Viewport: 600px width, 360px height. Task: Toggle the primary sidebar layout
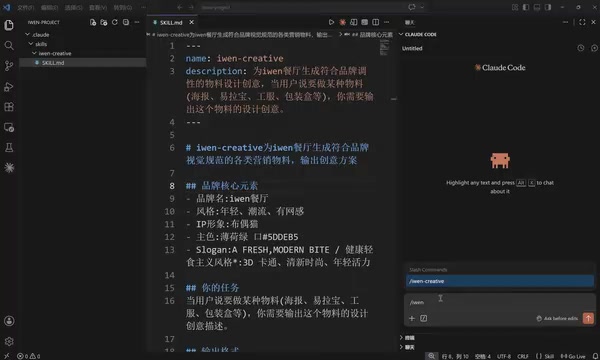pos(526,7)
